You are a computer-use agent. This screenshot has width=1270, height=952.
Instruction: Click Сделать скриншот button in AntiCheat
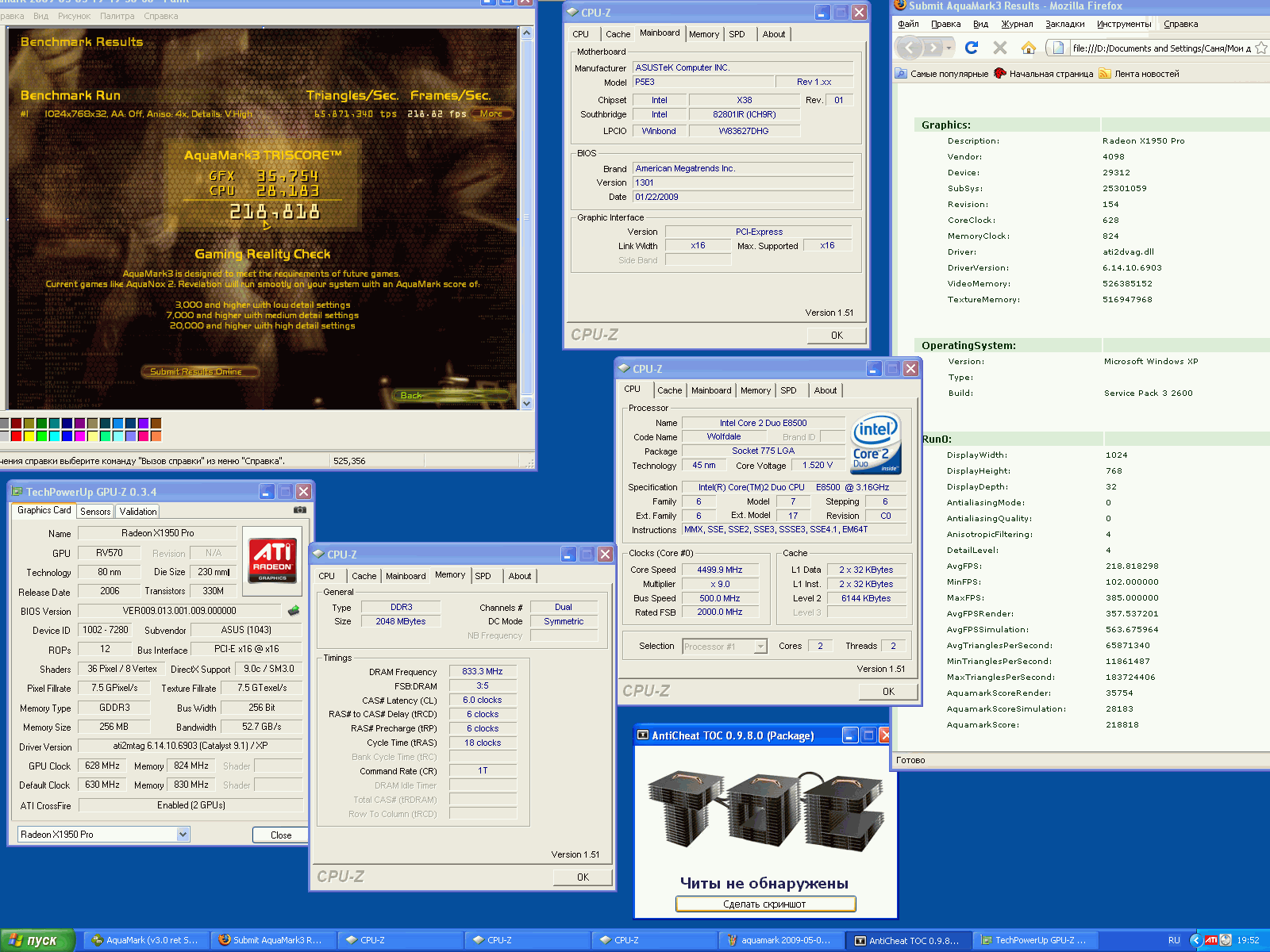[765, 904]
